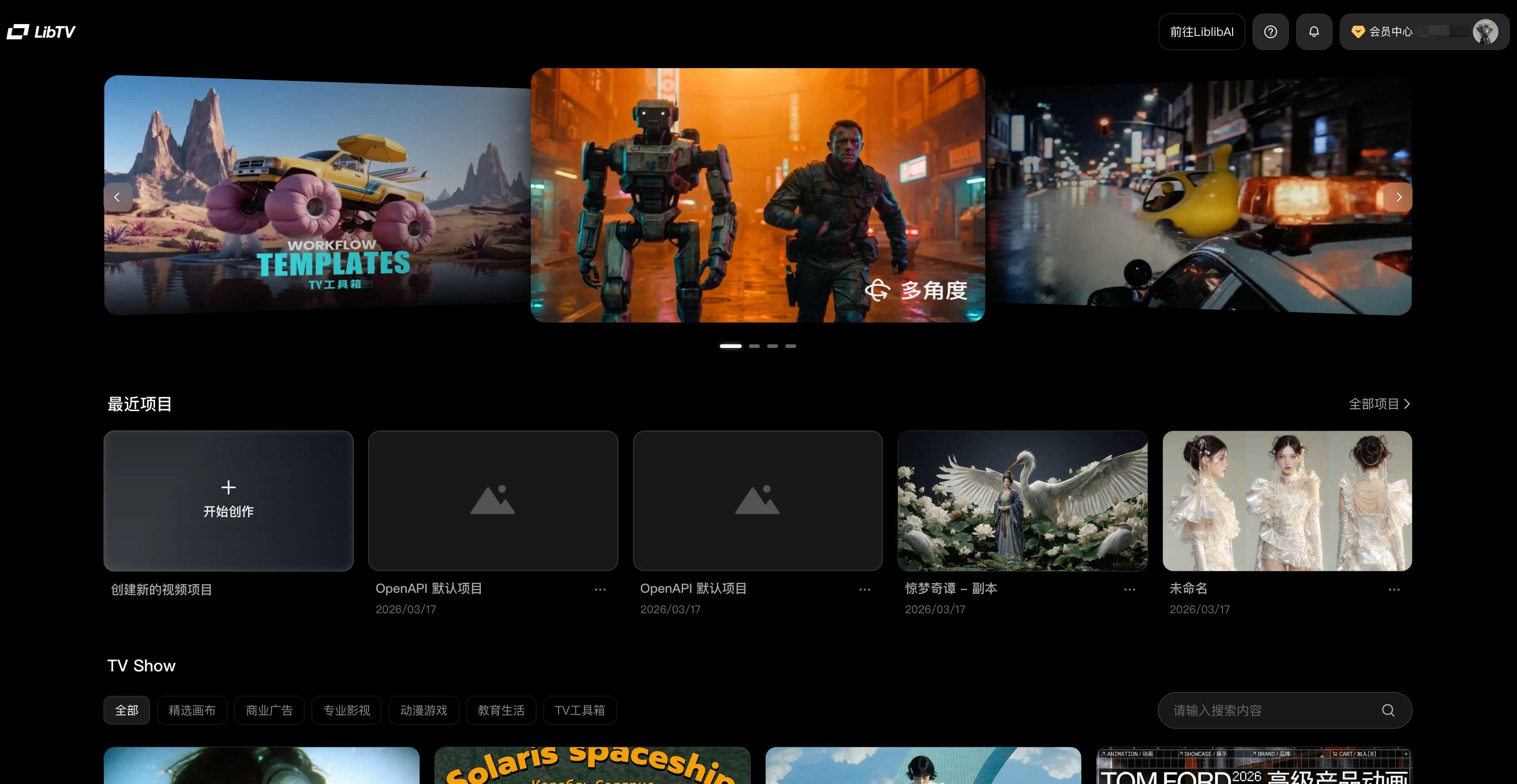The height and width of the screenshot is (784, 1517).
Task: Open the notifications bell
Action: pos(1314,32)
